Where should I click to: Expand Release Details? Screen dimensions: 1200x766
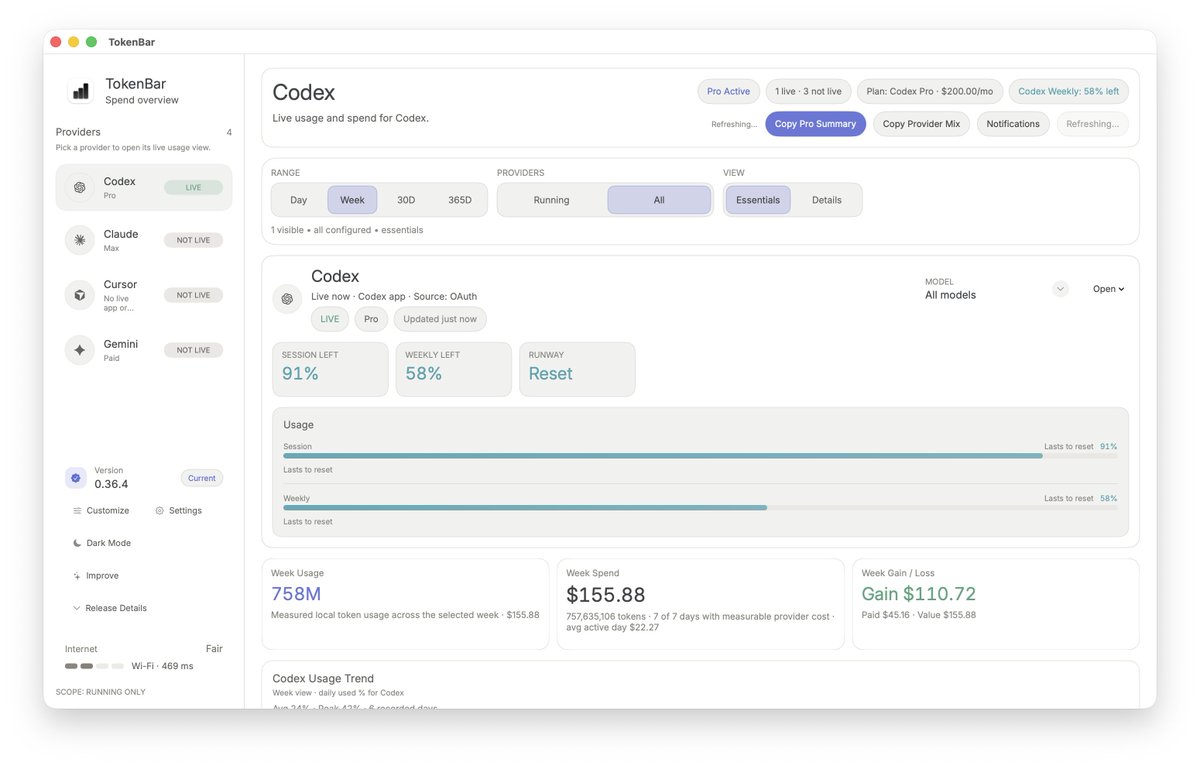click(x=110, y=608)
